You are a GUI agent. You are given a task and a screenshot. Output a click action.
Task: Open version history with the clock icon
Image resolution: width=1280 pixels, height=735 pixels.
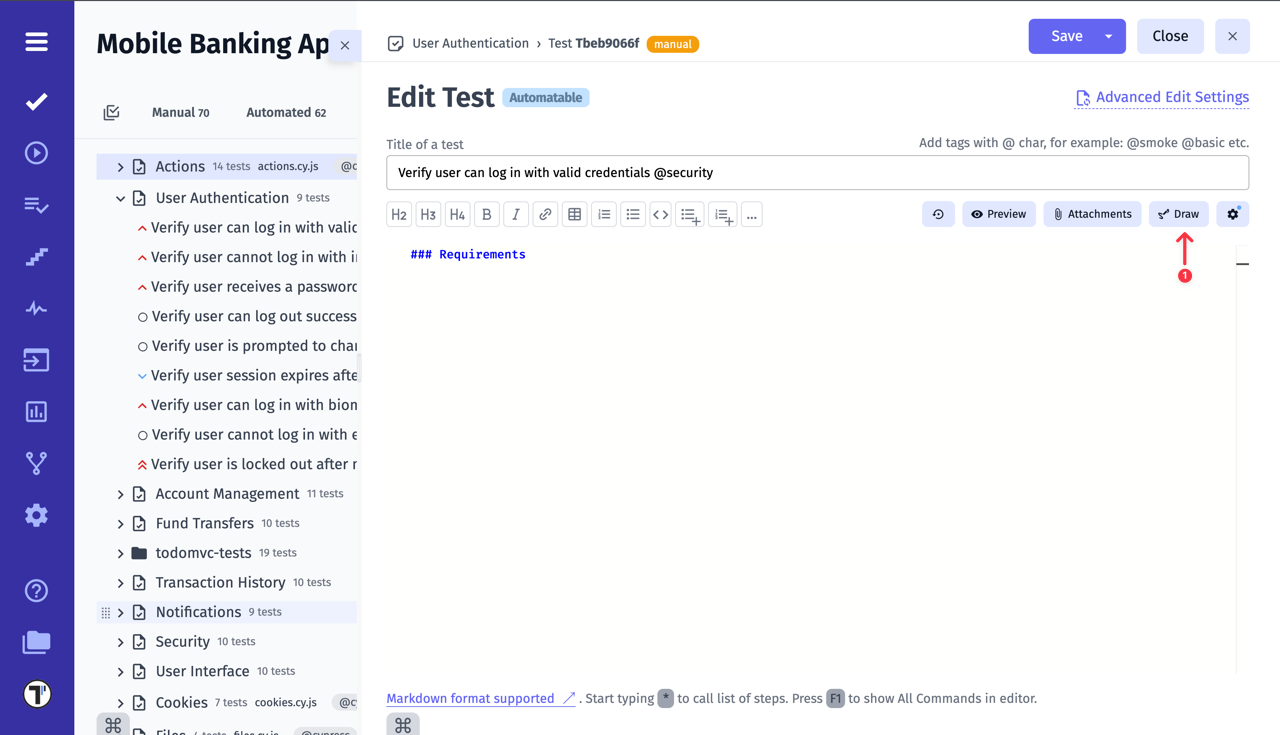[x=938, y=213]
